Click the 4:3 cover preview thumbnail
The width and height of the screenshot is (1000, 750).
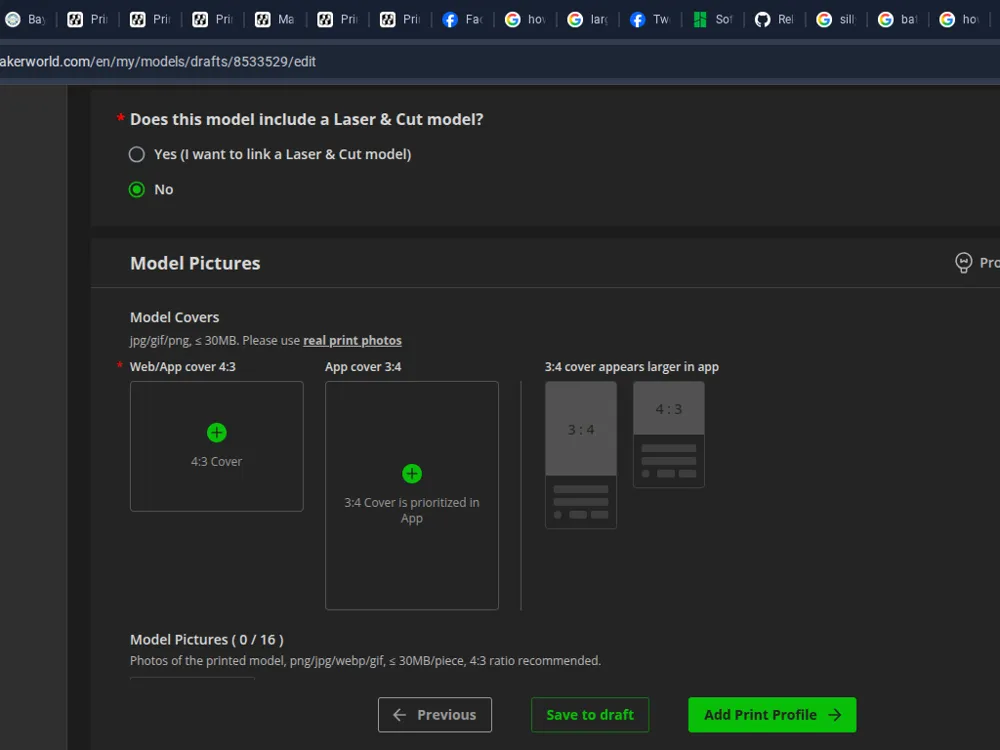pyautogui.click(x=668, y=434)
